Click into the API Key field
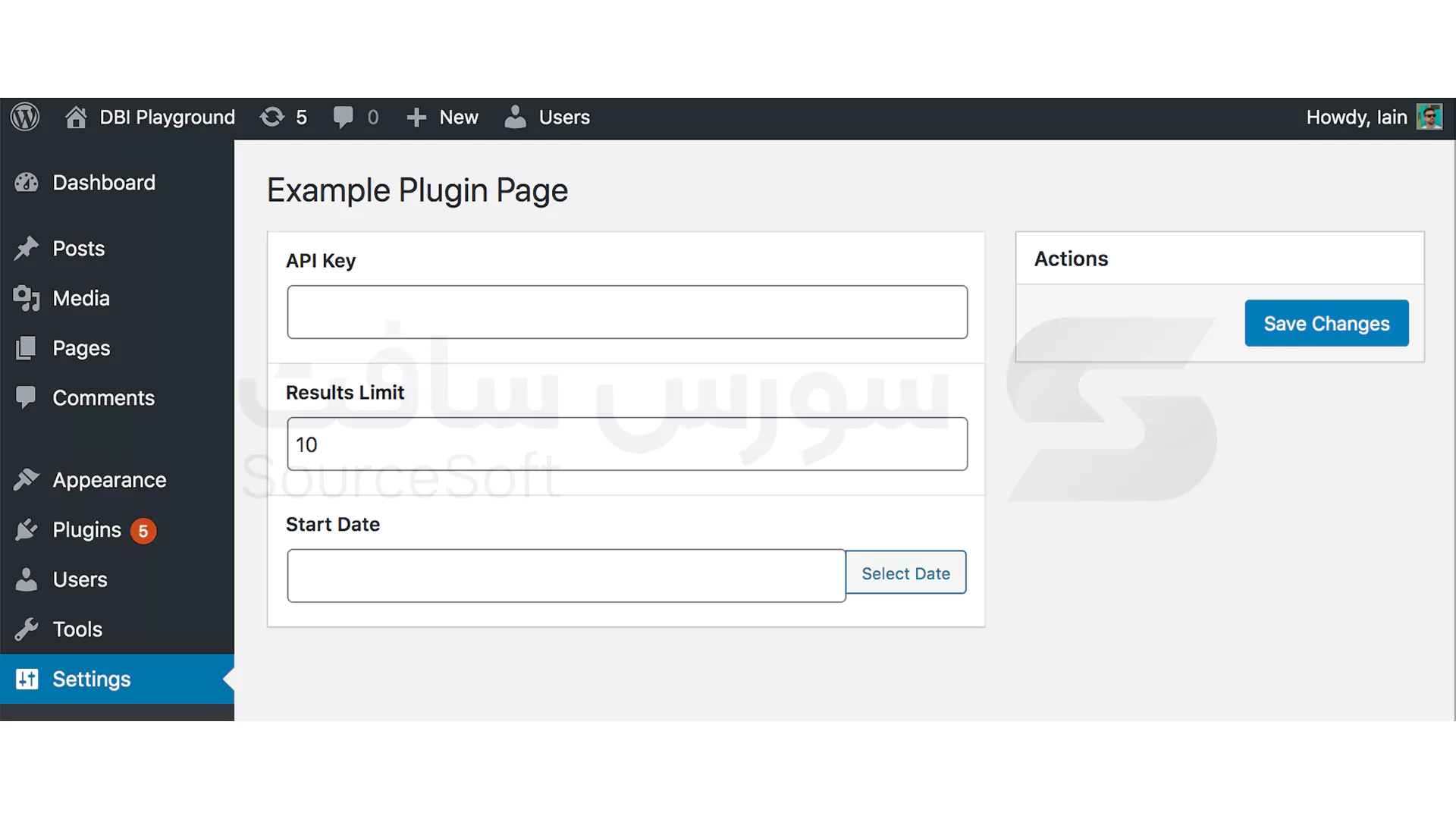 626,312
